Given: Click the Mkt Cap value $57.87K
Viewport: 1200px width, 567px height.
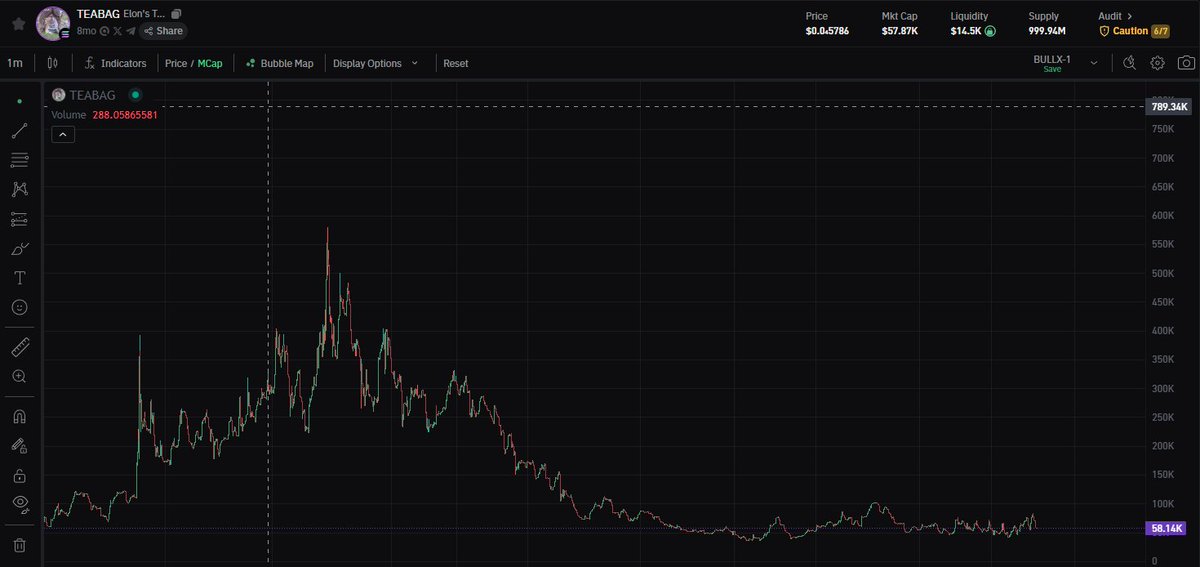Looking at the screenshot, I should point(899,31).
